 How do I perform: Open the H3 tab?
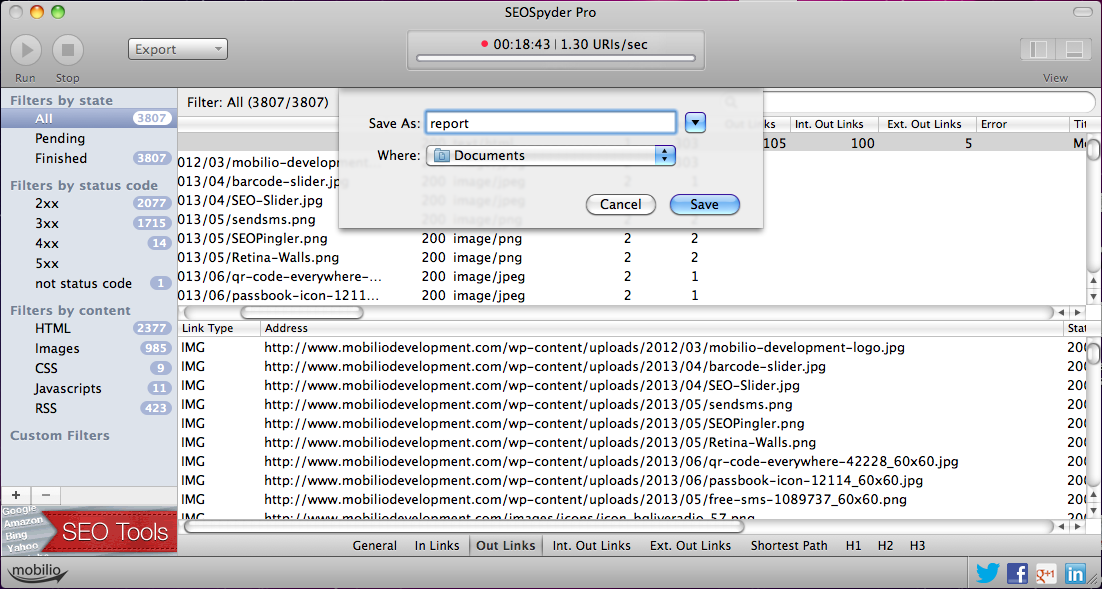917,545
